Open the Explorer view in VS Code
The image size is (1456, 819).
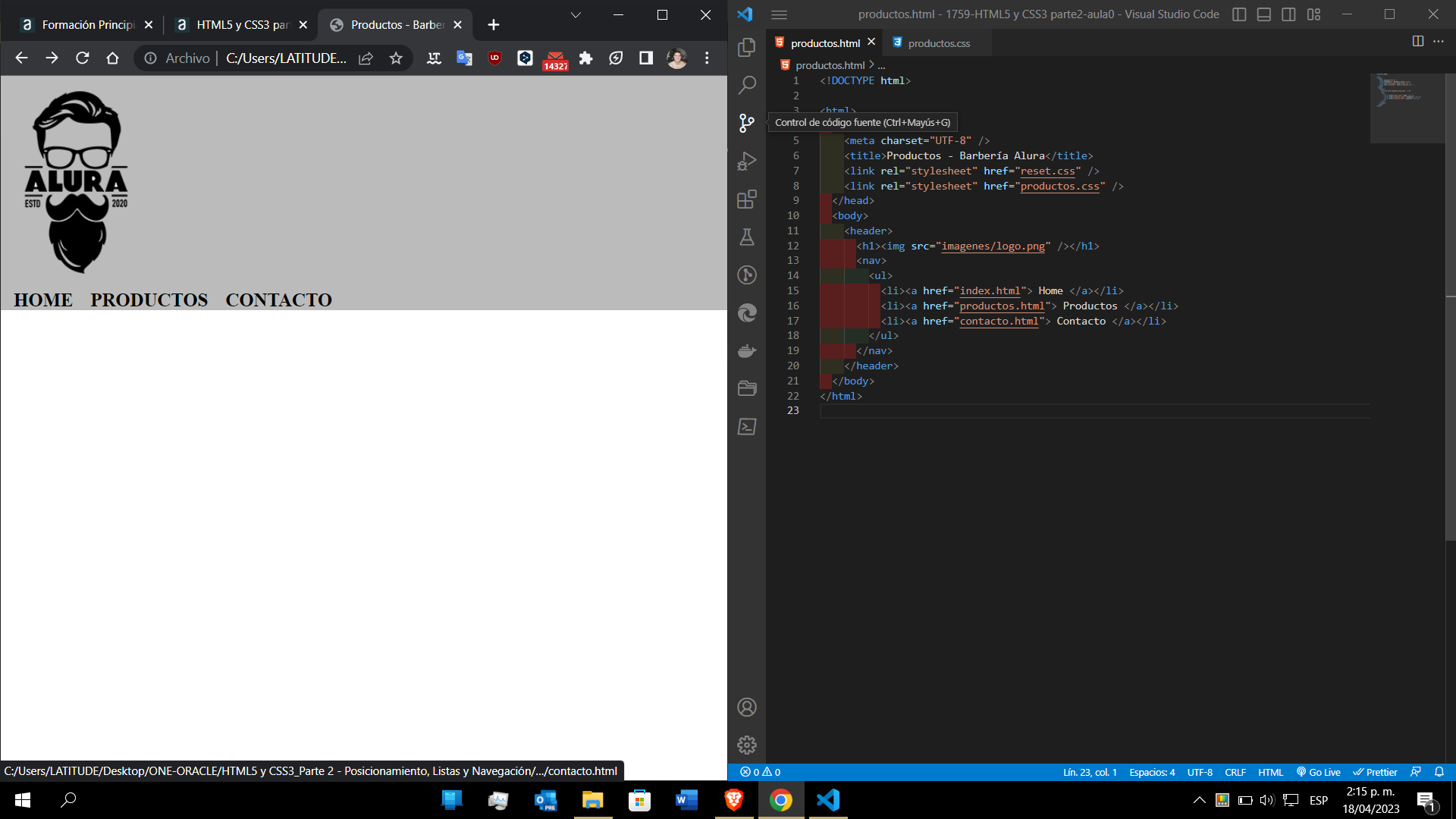[x=747, y=47]
